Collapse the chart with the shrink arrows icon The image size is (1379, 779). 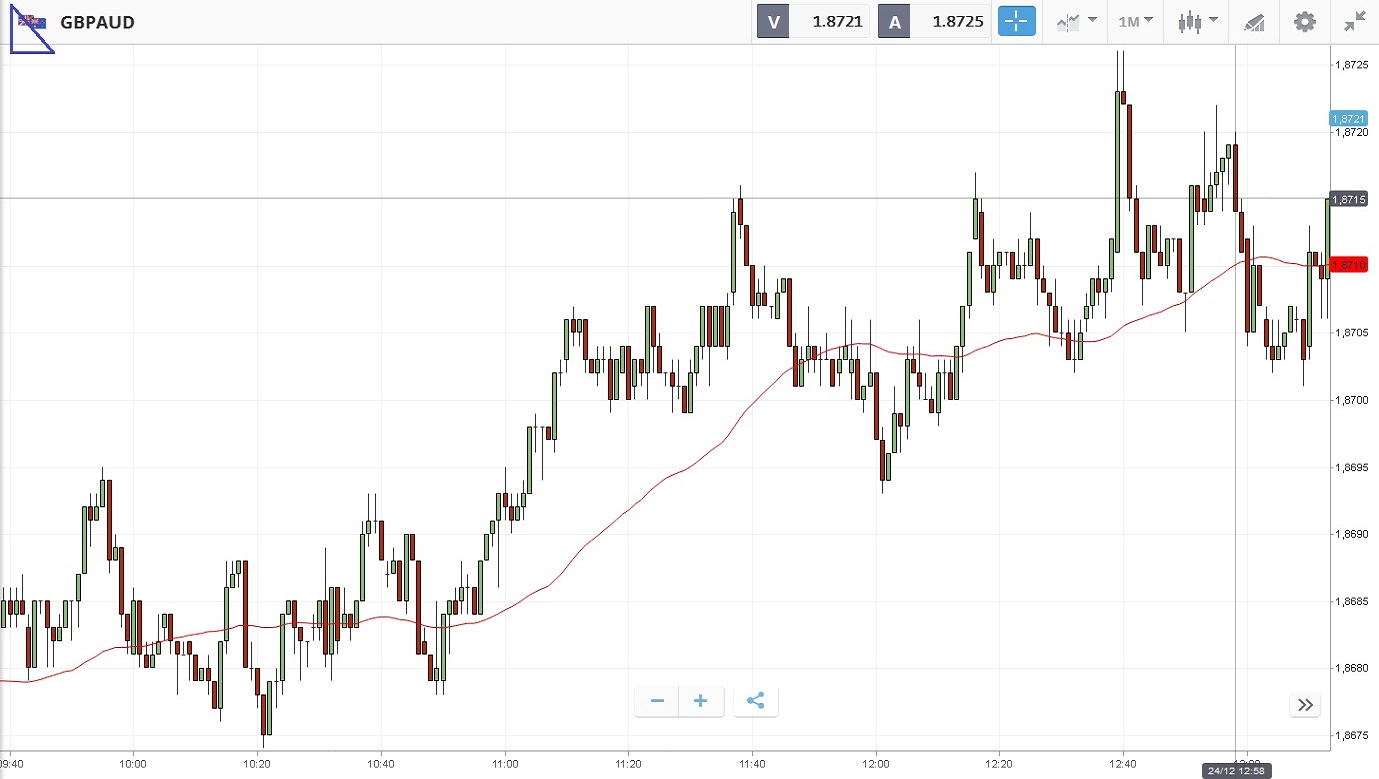pyautogui.click(x=1355, y=21)
